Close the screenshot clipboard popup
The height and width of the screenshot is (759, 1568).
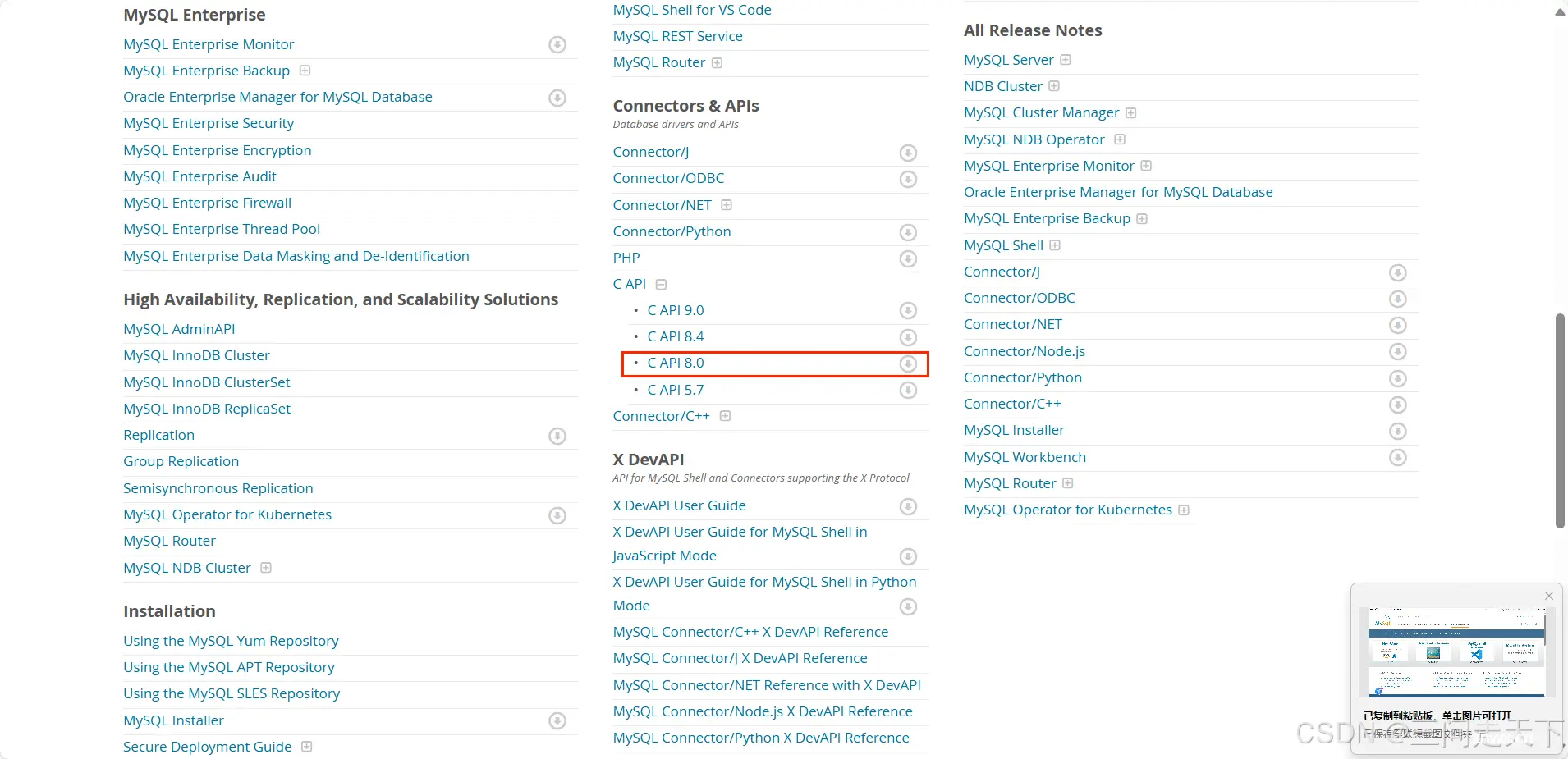pyautogui.click(x=1549, y=596)
